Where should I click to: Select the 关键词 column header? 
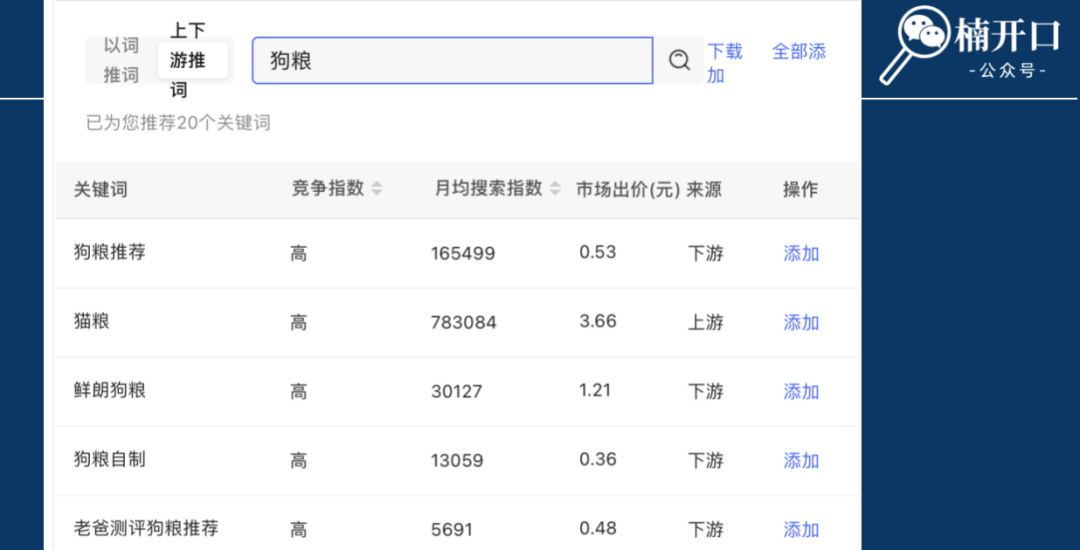(x=101, y=190)
